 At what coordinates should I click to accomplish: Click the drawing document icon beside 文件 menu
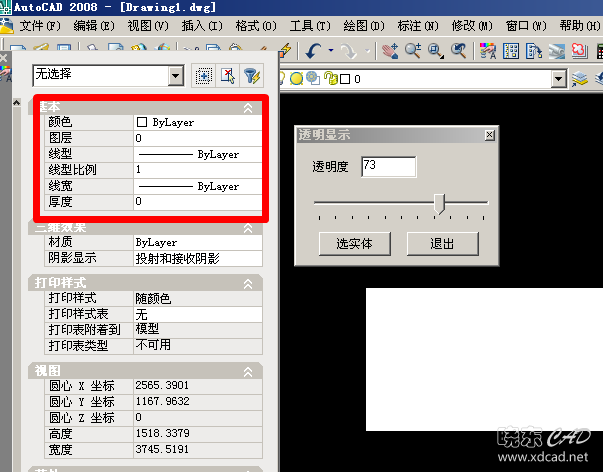(x=7, y=26)
